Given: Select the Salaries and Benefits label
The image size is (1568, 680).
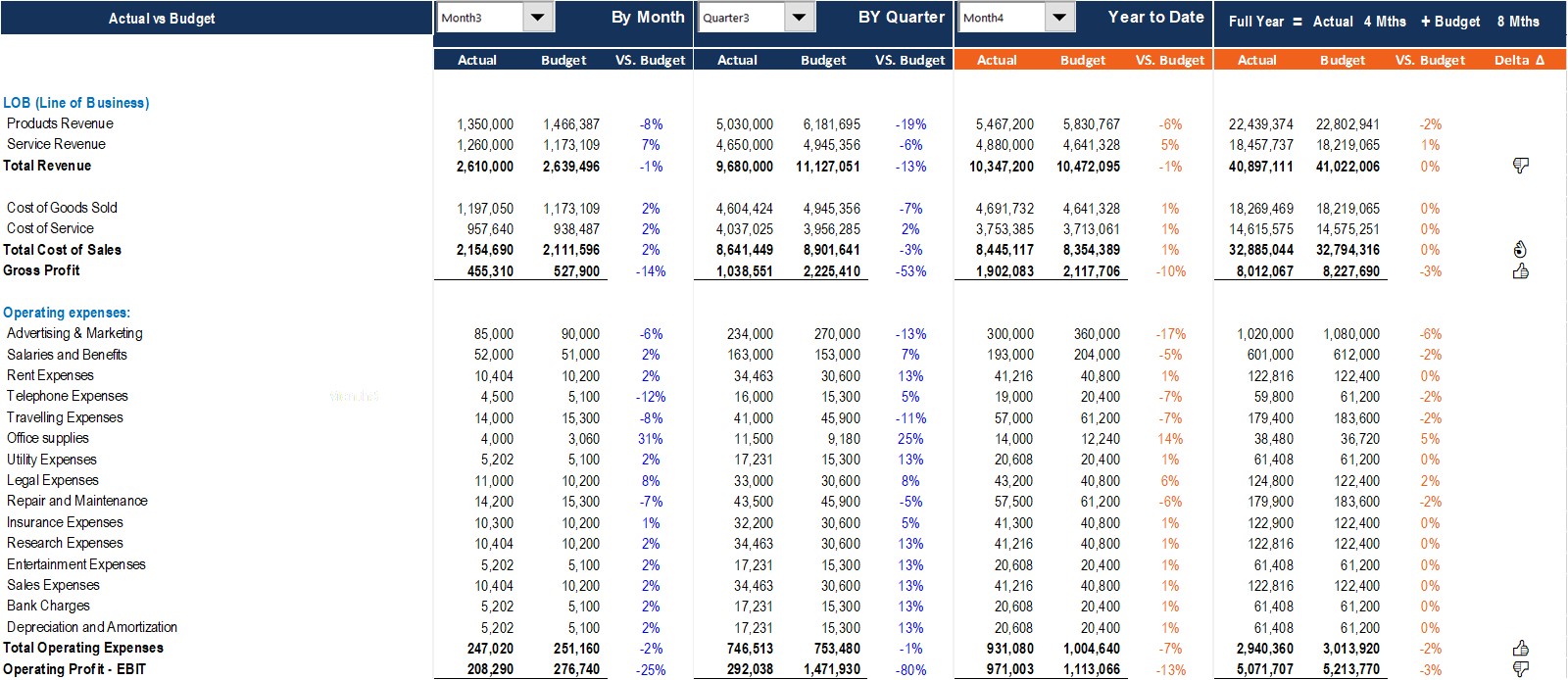Looking at the screenshot, I should [x=67, y=355].
